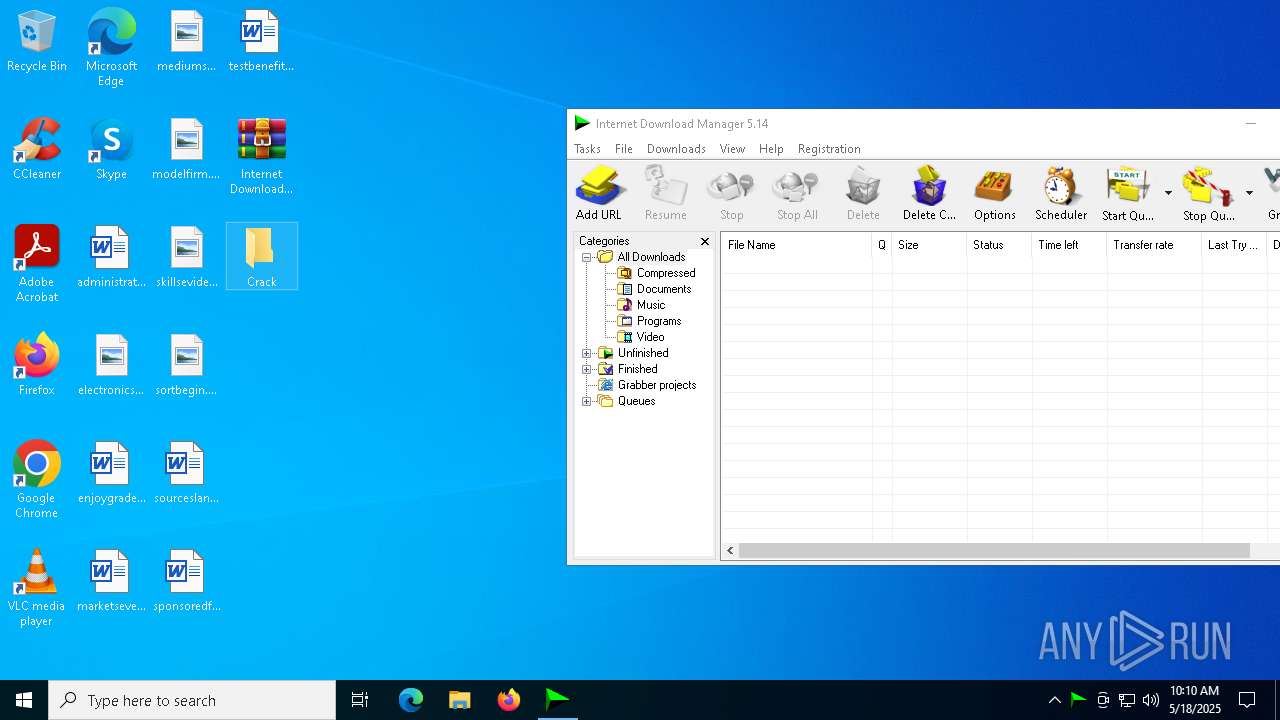The image size is (1280, 720).
Task: Open the Help menu
Action: (x=771, y=149)
